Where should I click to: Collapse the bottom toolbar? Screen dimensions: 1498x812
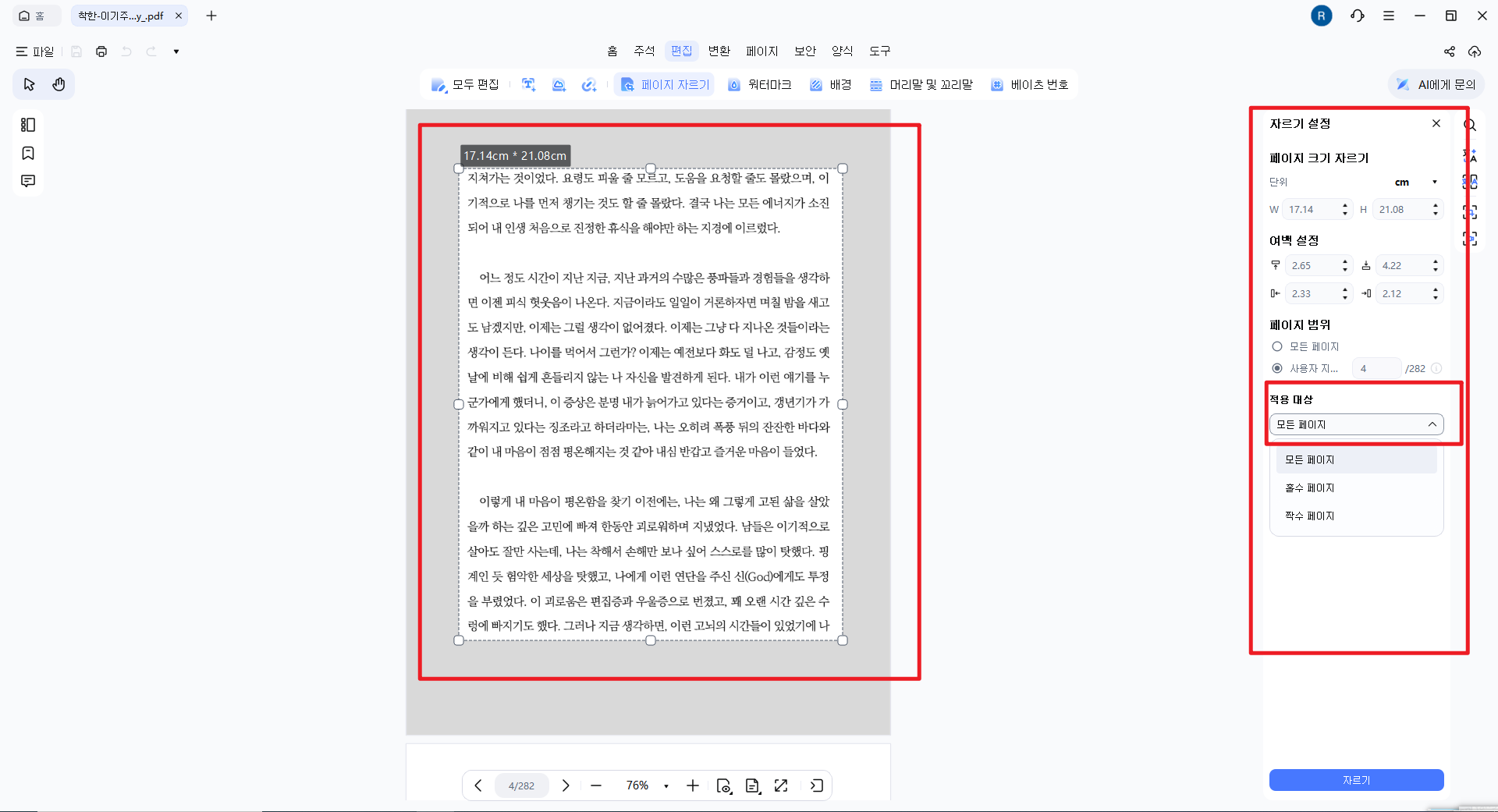(817, 785)
